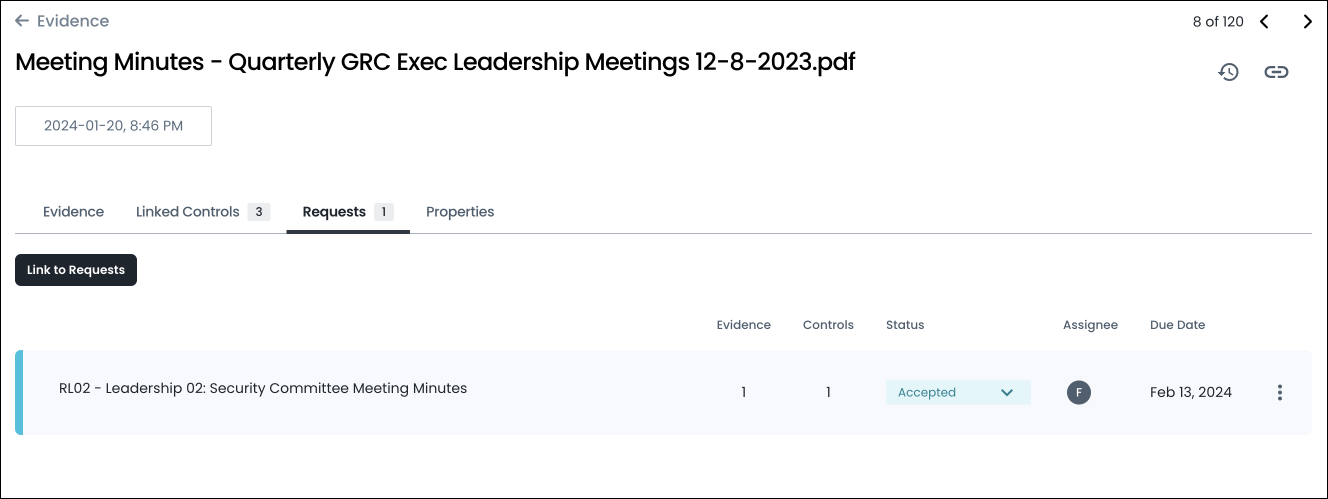This screenshot has height=499, width=1328.
Task: Switch to the Evidence tab
Action: click(73, 212)
